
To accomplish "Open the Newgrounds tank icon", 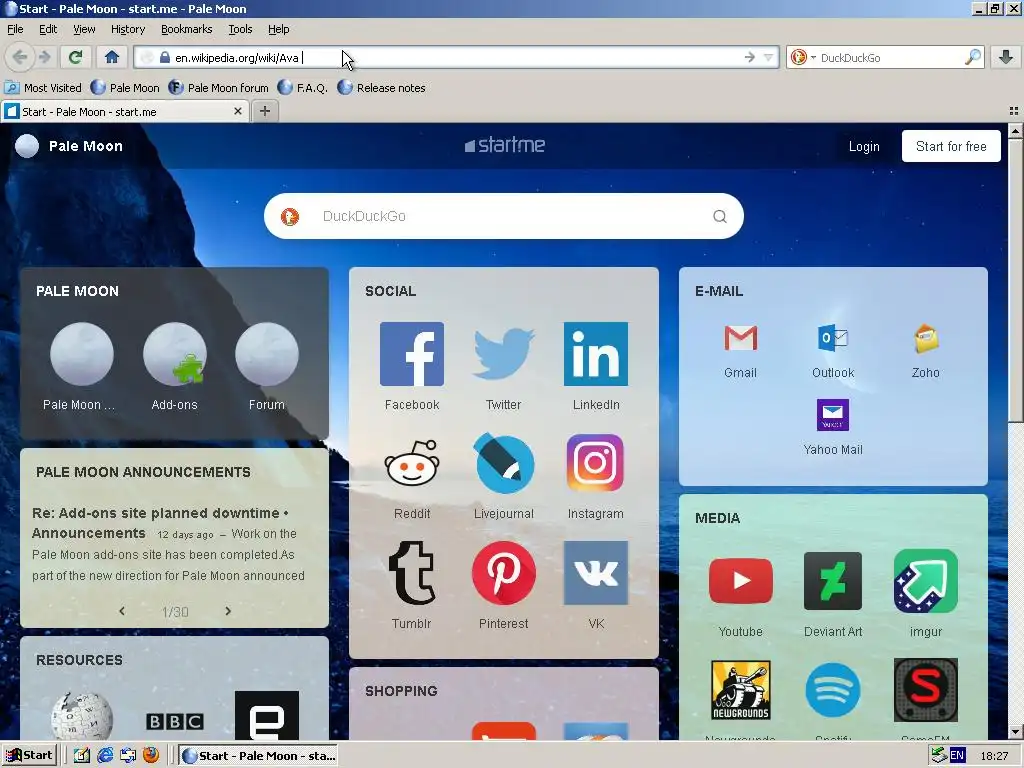I will (x=741, y=690).
